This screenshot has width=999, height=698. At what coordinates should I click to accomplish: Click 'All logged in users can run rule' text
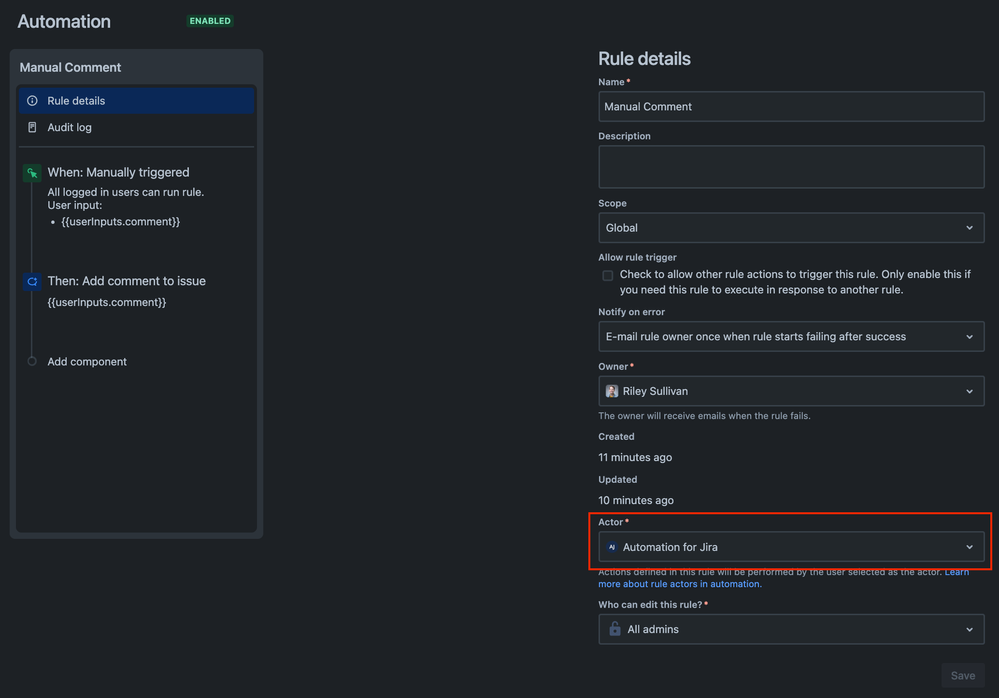[x=126, y=192]
